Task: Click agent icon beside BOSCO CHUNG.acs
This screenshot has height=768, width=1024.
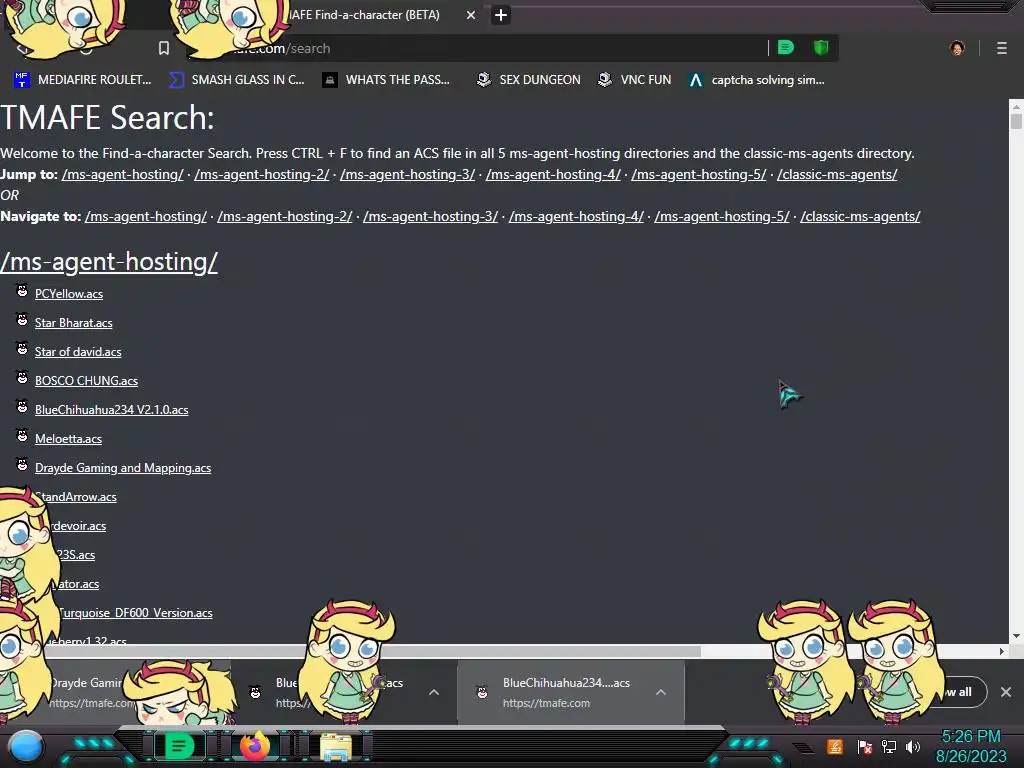Action: [x=22, y=377]
